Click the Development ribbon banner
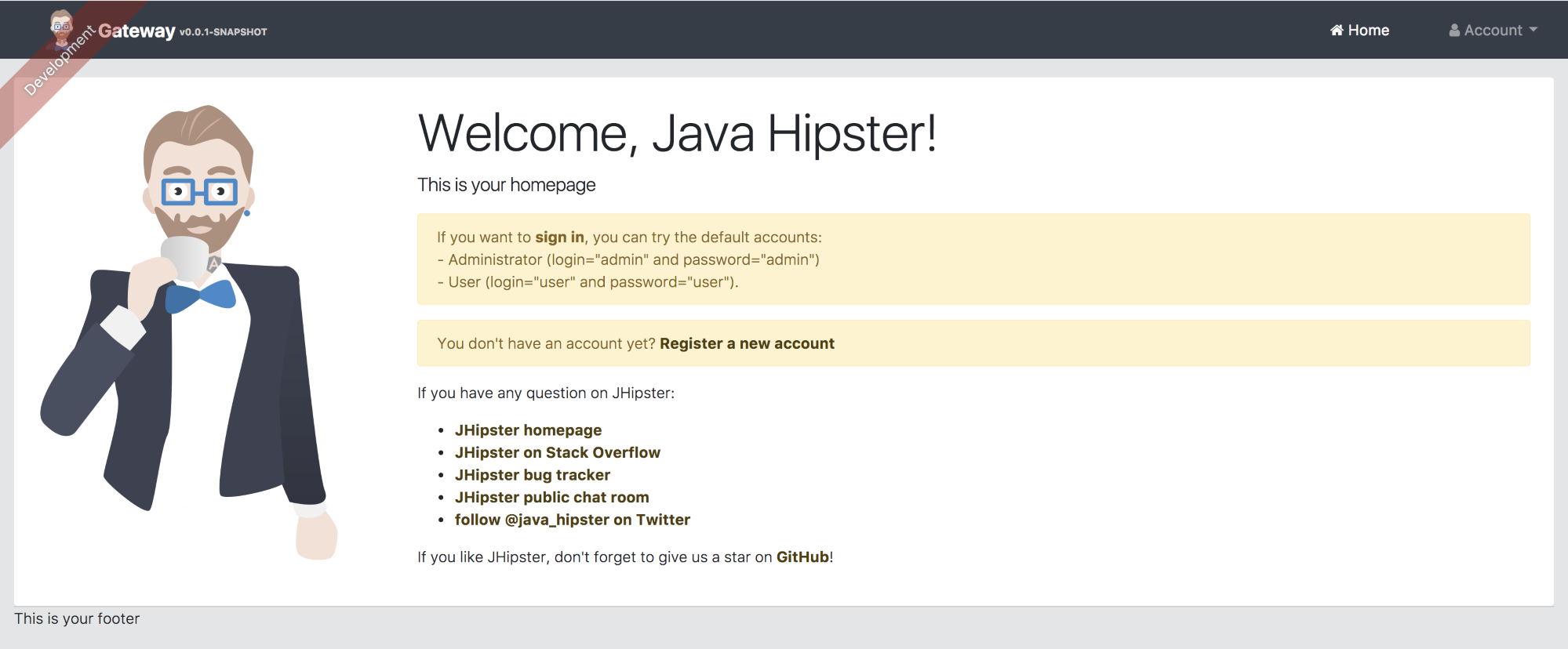The image size is (1568, 649). pos(59,61)
